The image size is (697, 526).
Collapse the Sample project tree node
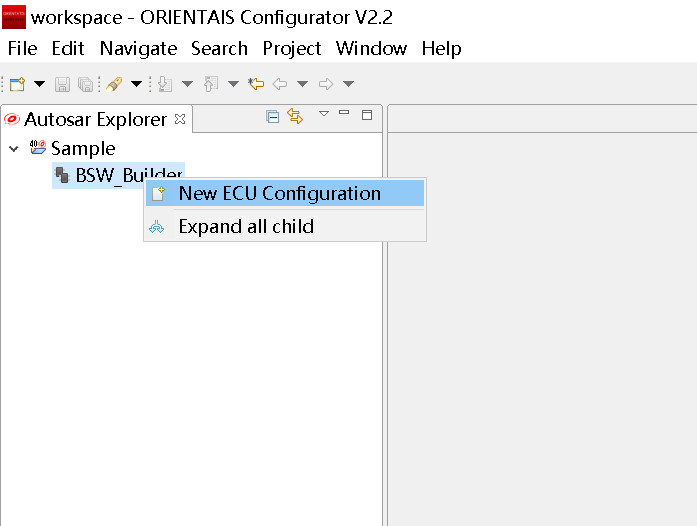14,149
